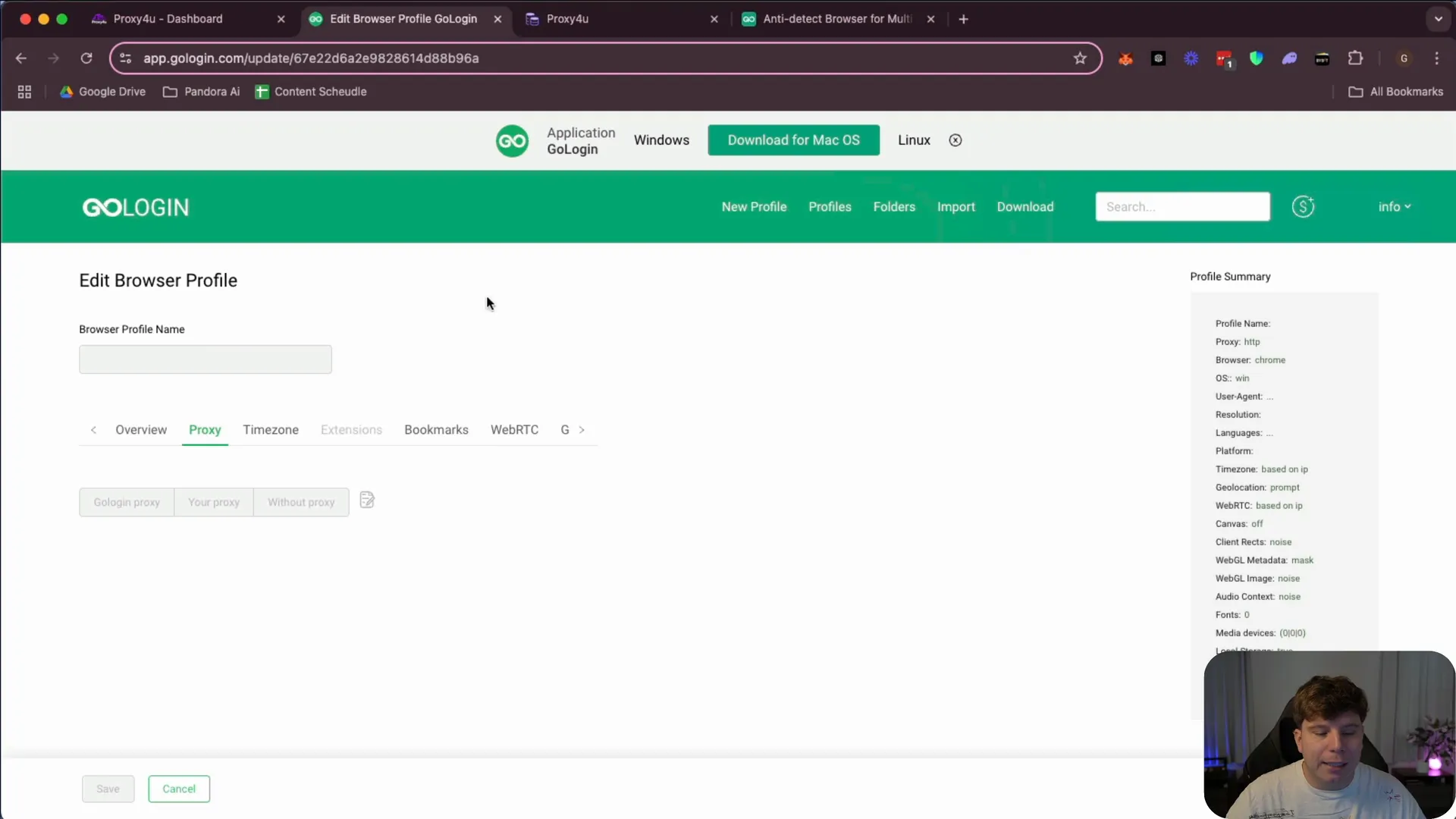Open a new browser tab
Screen dimensions: 1456x819
pos(963,19)
